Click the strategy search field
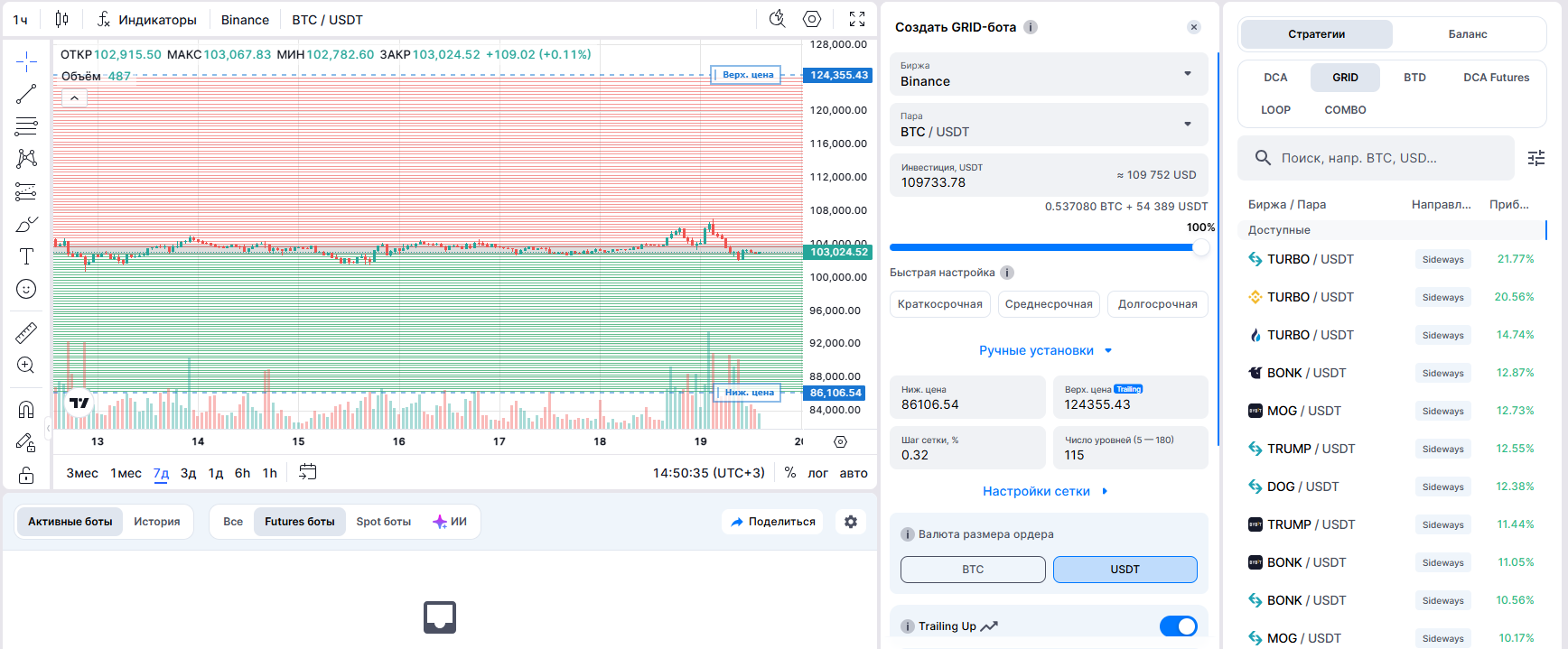1568x649 pixels. click(x=1376, y=158)
